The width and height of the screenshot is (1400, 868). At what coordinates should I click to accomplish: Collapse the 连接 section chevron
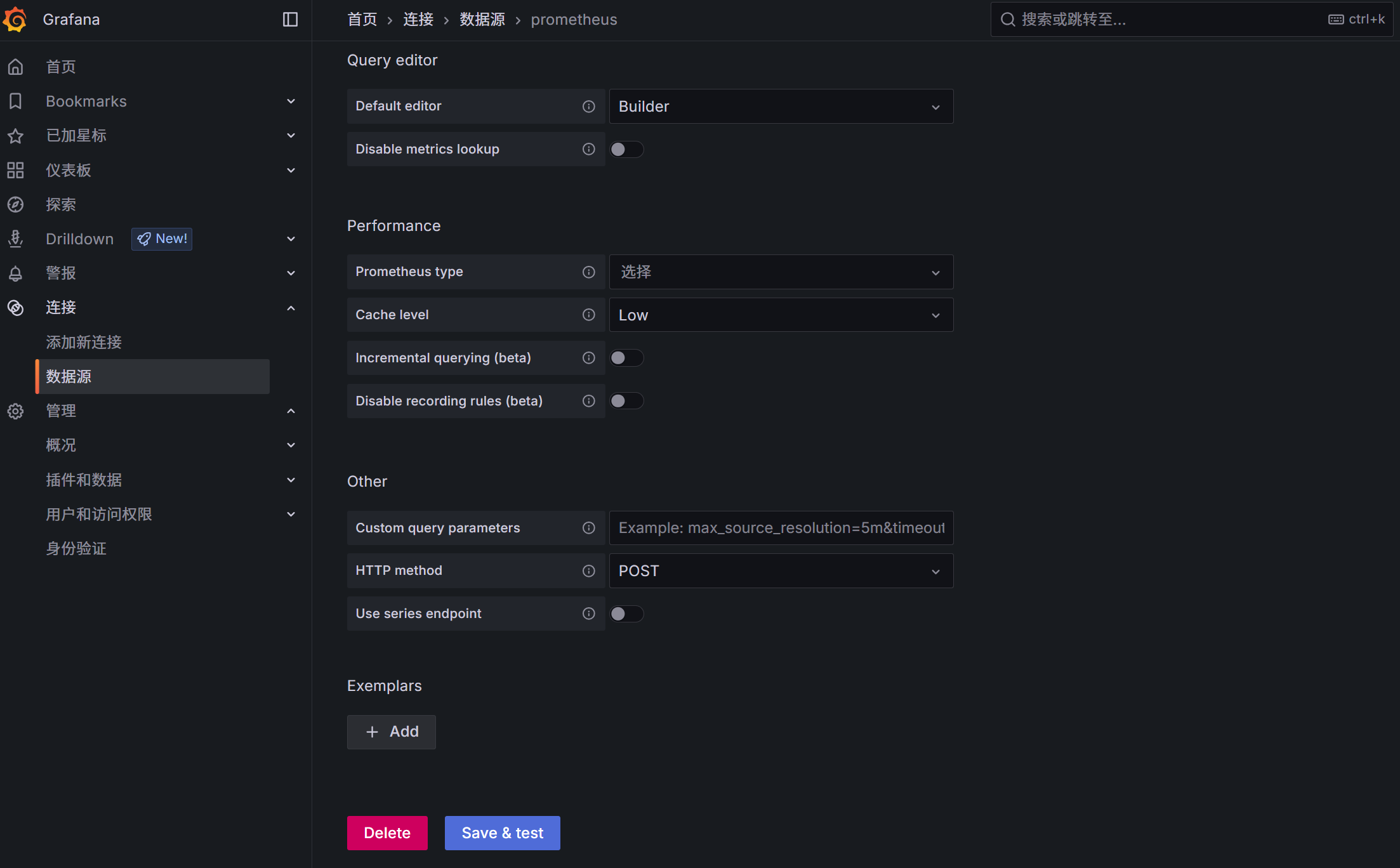tap(291, 308)
